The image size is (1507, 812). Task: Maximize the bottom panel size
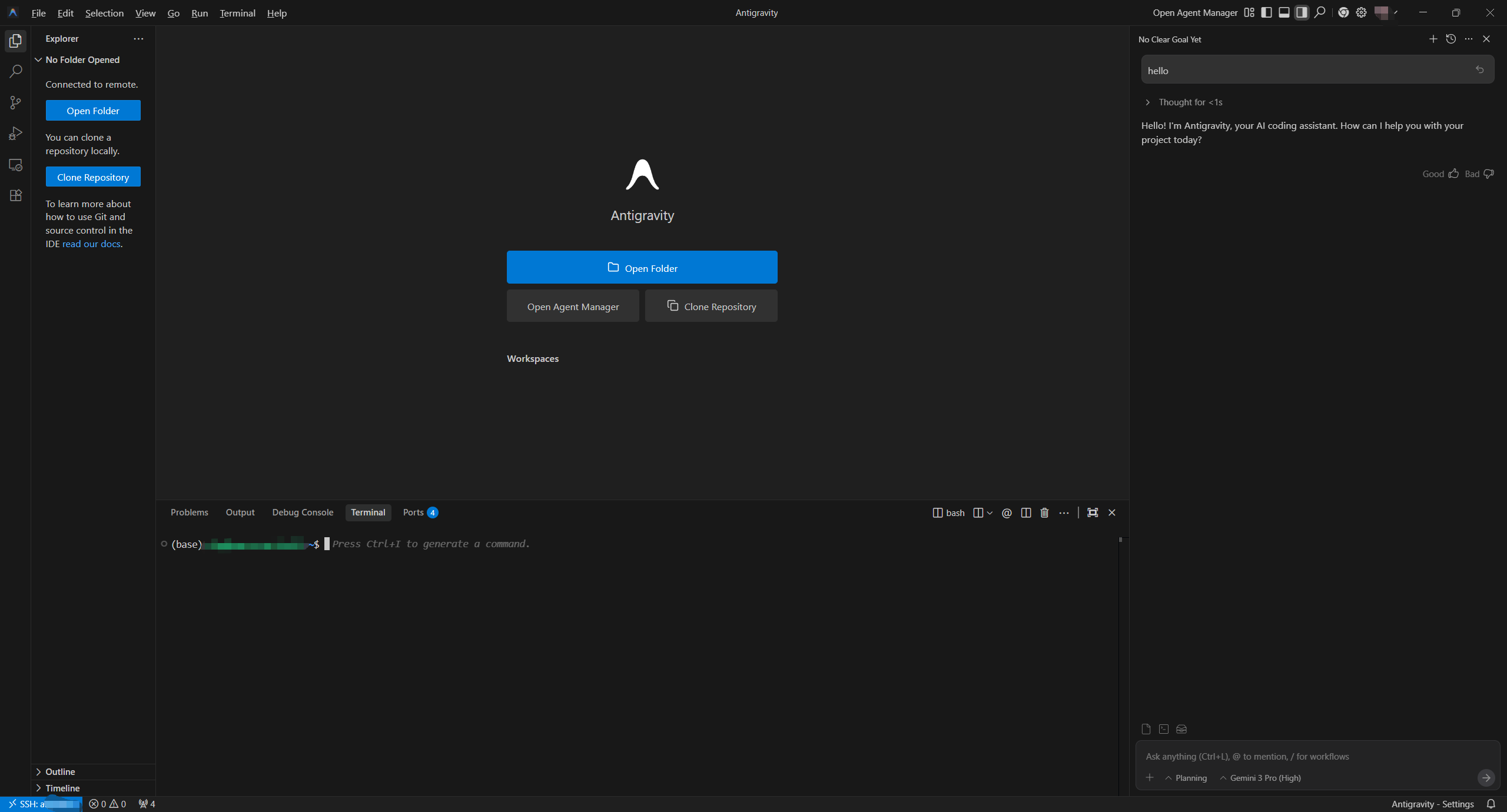1093,513
